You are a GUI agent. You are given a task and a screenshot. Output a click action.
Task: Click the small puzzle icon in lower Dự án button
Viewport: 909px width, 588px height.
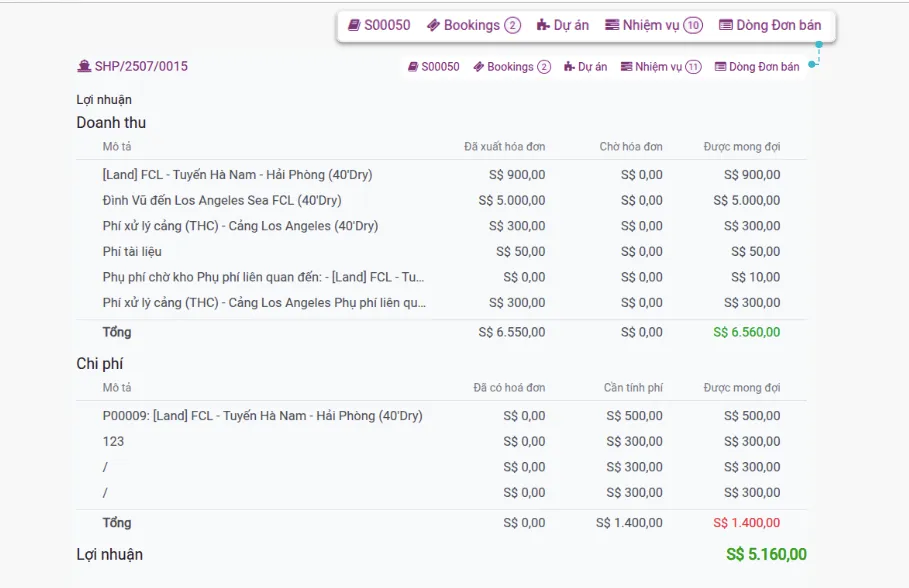pyautogui.click(x=569, y=67)
